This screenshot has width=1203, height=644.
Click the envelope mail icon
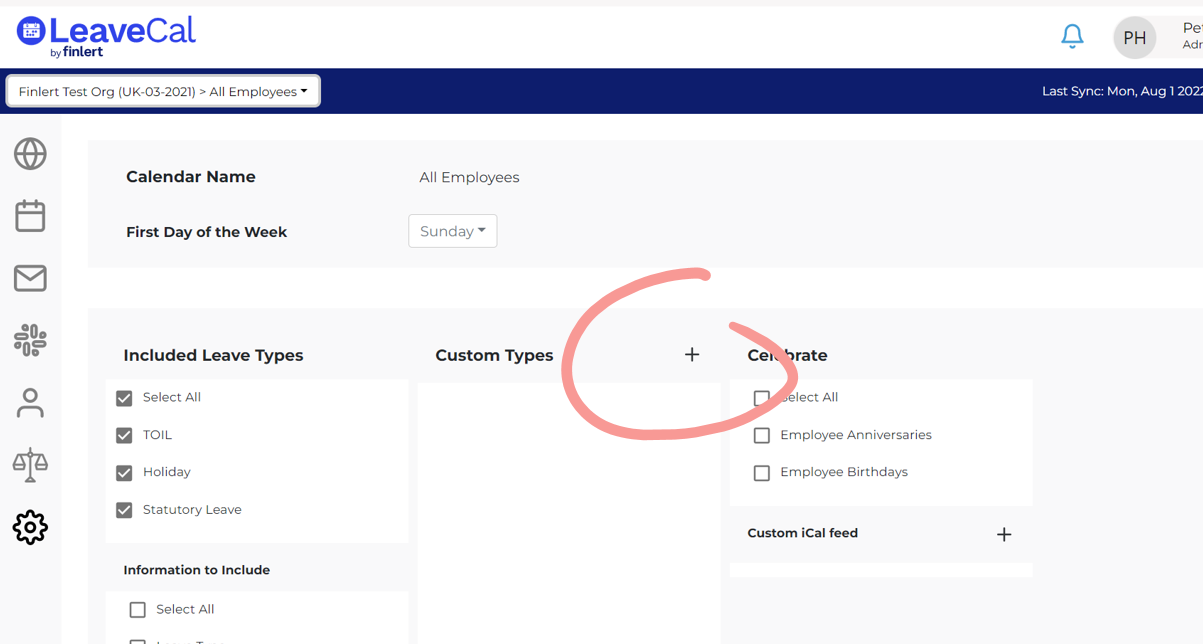click(30, 278)
